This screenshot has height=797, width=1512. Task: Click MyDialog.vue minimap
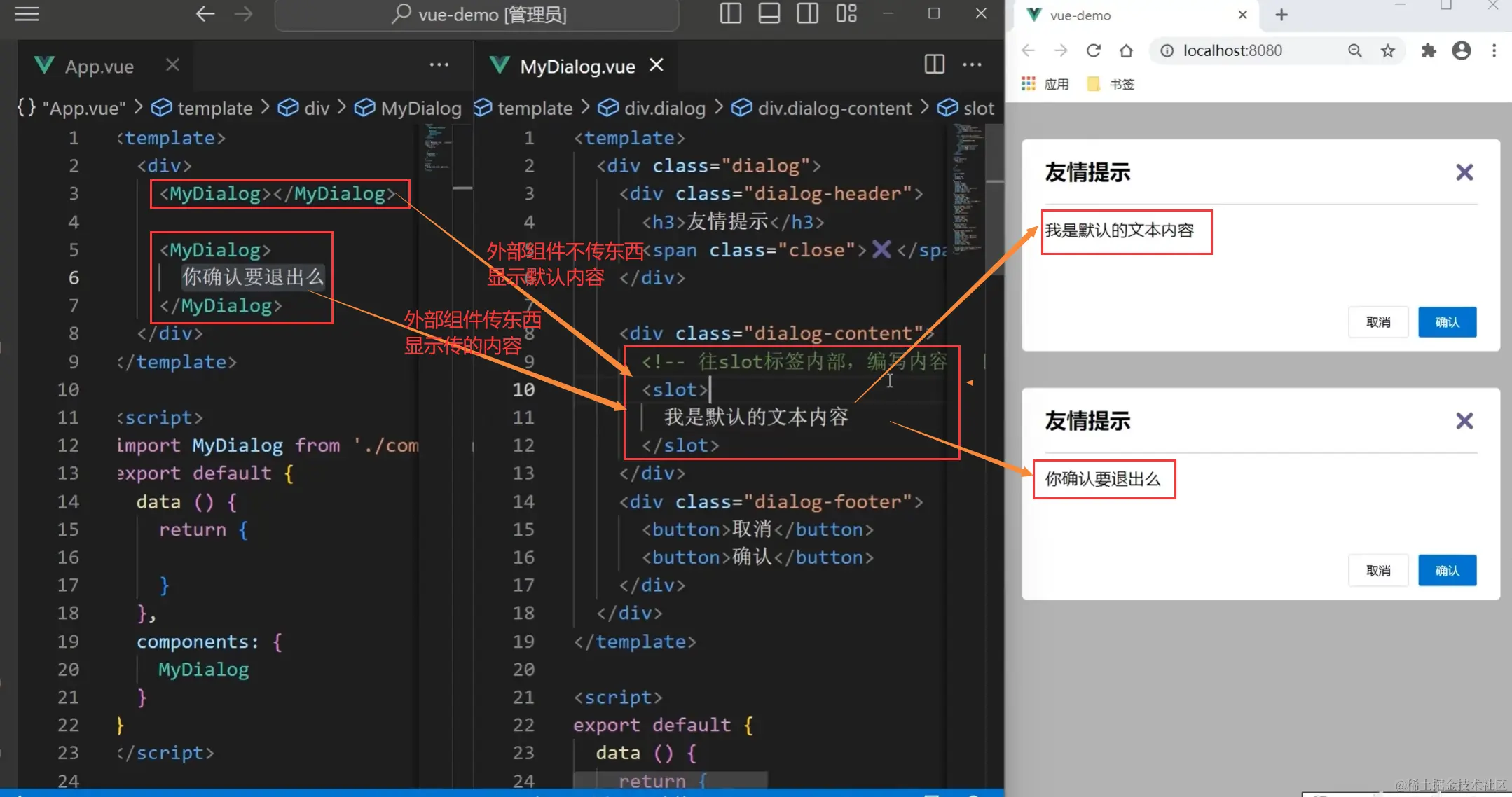pyautogui.click(x=968, y=189)
